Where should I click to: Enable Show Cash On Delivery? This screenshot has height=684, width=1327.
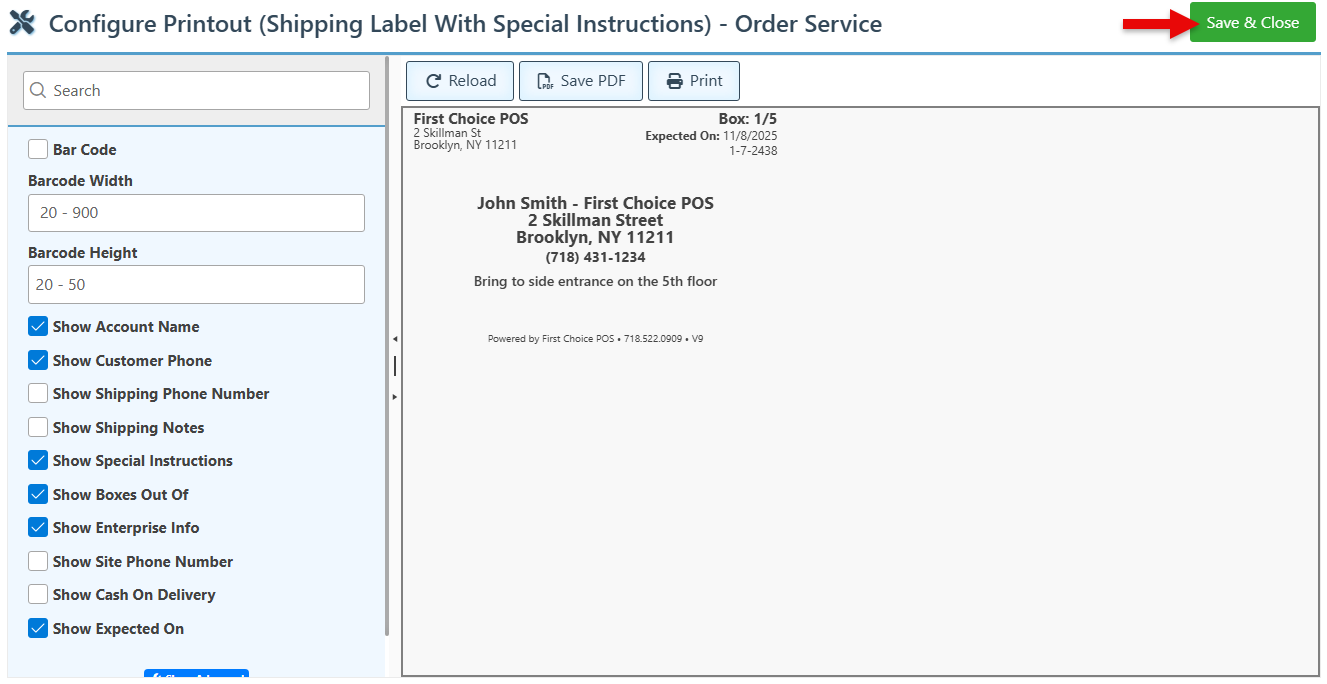[38, 595]
